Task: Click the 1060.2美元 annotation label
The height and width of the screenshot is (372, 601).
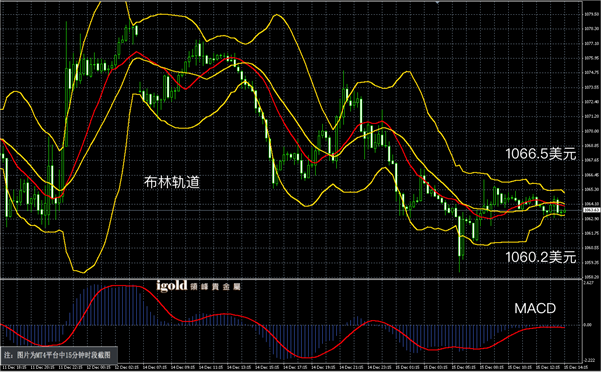Action: point(541,257)
